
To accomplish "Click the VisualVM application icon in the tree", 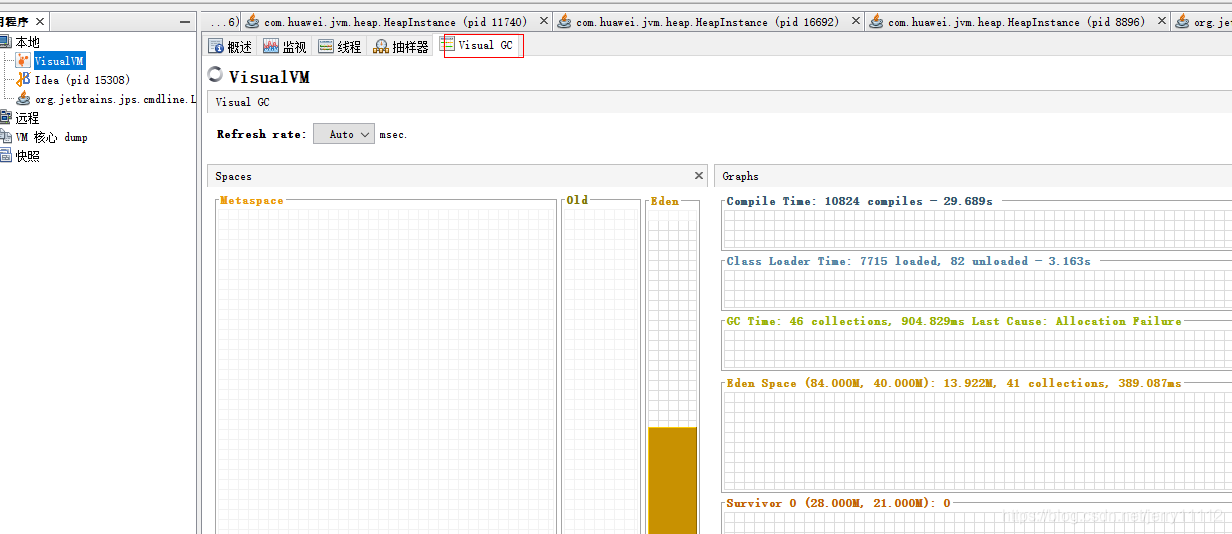I will [24, 61].
